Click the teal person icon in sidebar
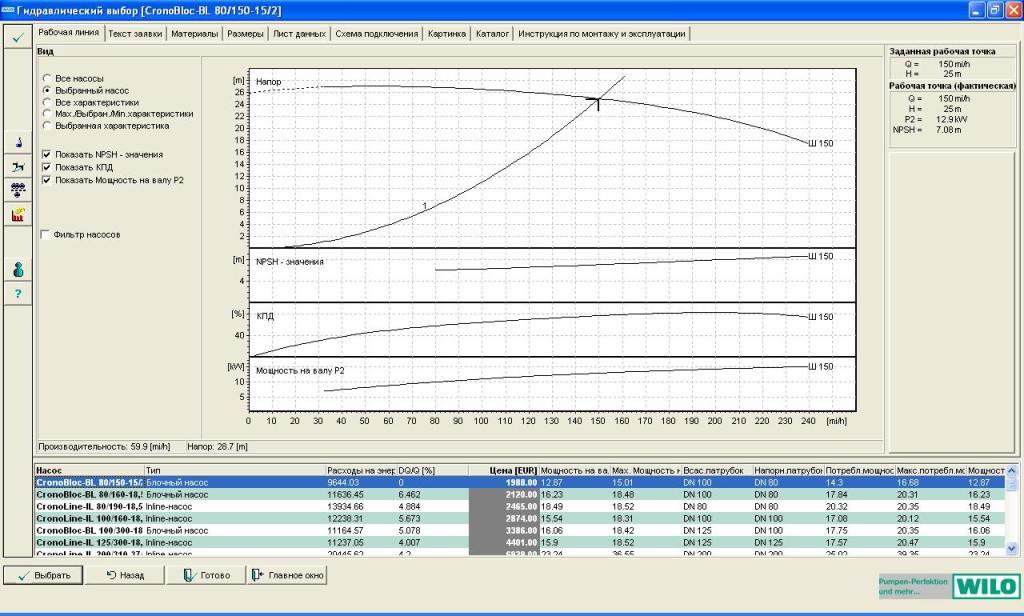The width and height of the screenshot is (1024, 616). [x=18, y=268]
